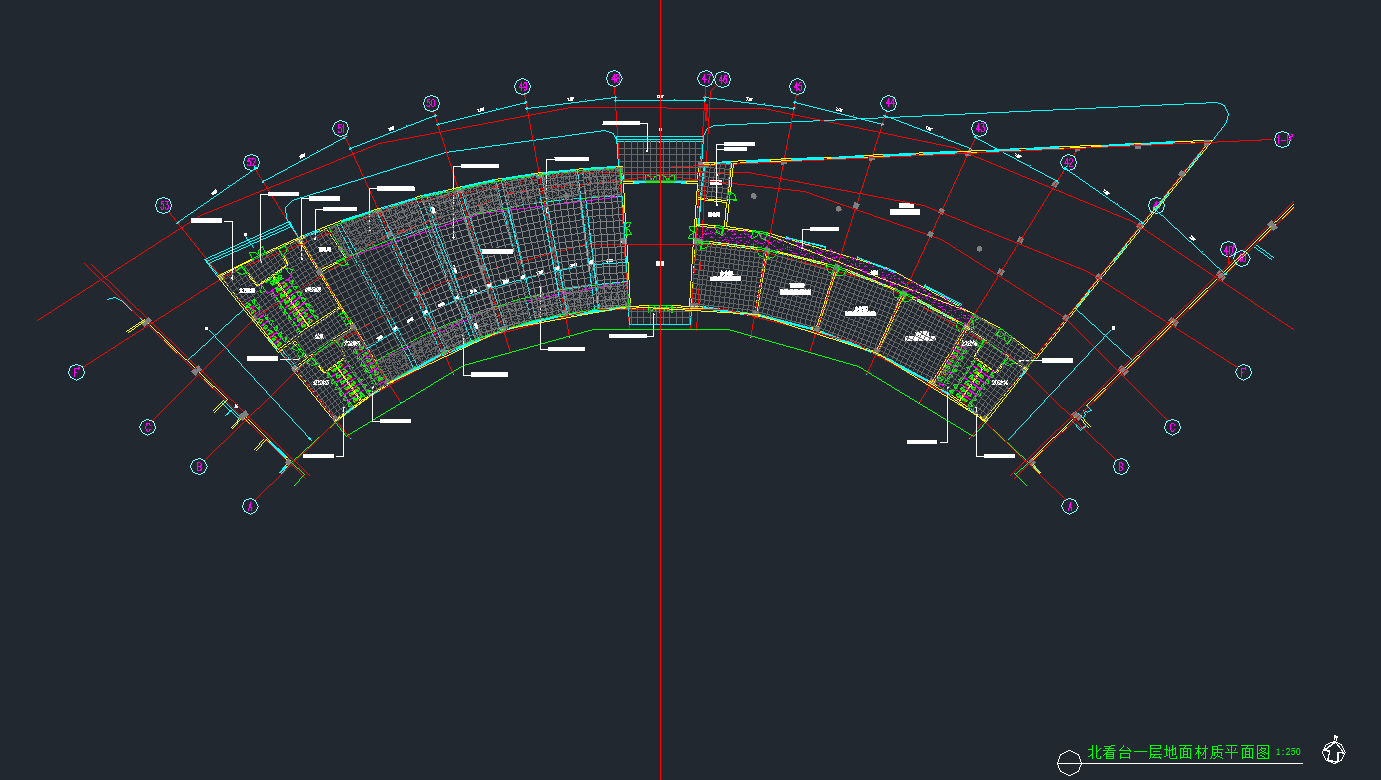
Task: Click grid axis bubble 52
Action: 252,162
